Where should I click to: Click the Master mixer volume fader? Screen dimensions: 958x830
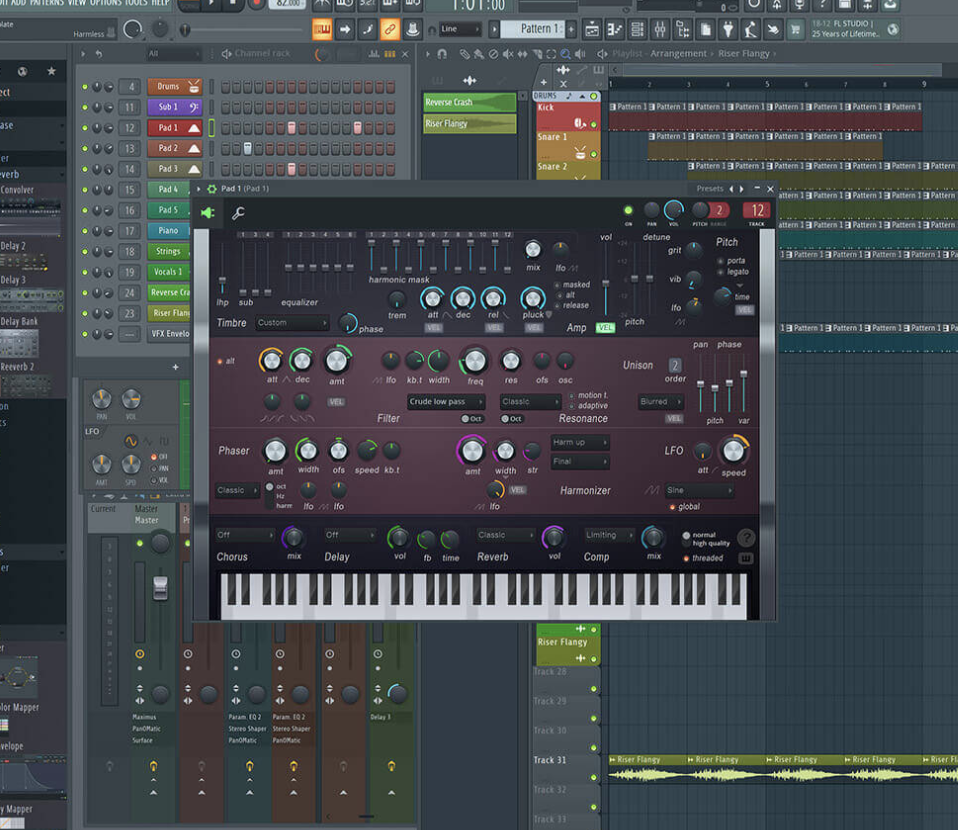click(x=160, y=587)
